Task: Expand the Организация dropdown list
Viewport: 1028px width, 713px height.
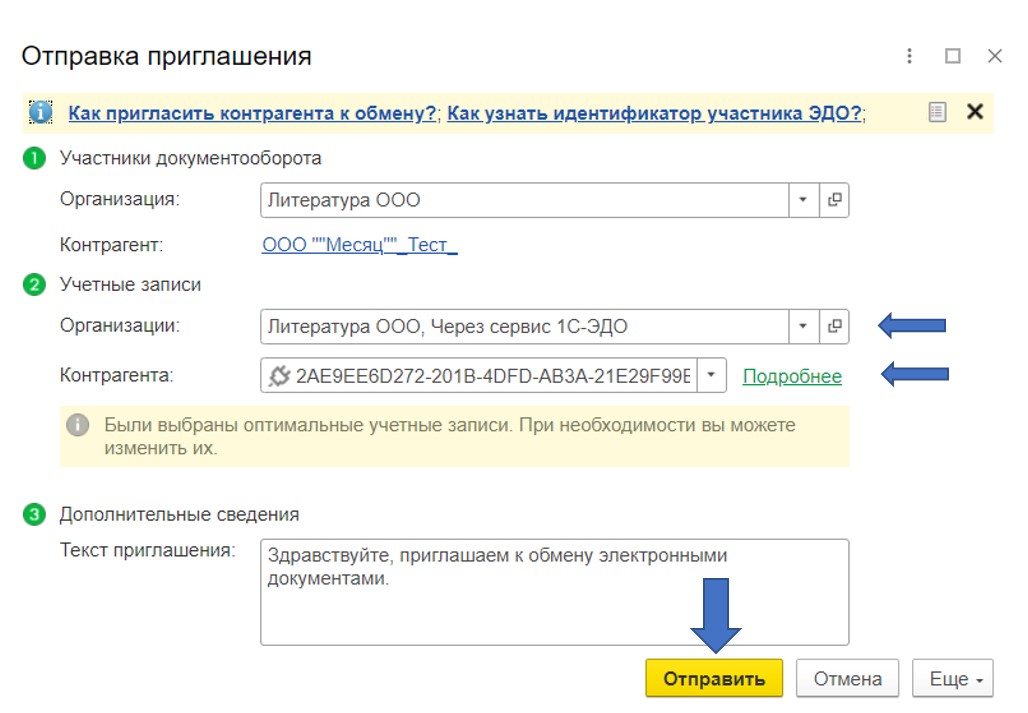Action: (803, 200)
